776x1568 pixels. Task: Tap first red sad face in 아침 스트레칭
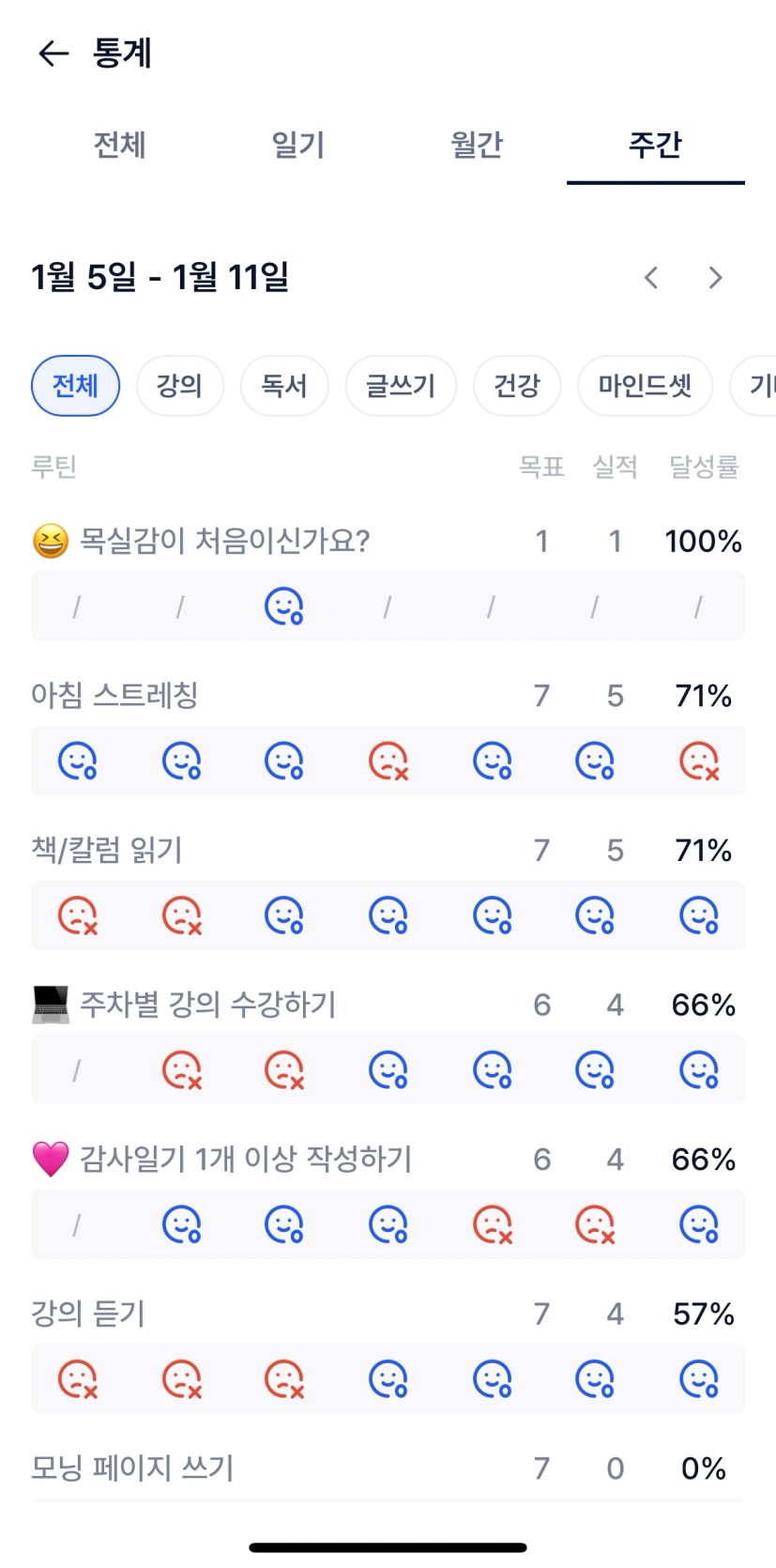coord(388,761)
